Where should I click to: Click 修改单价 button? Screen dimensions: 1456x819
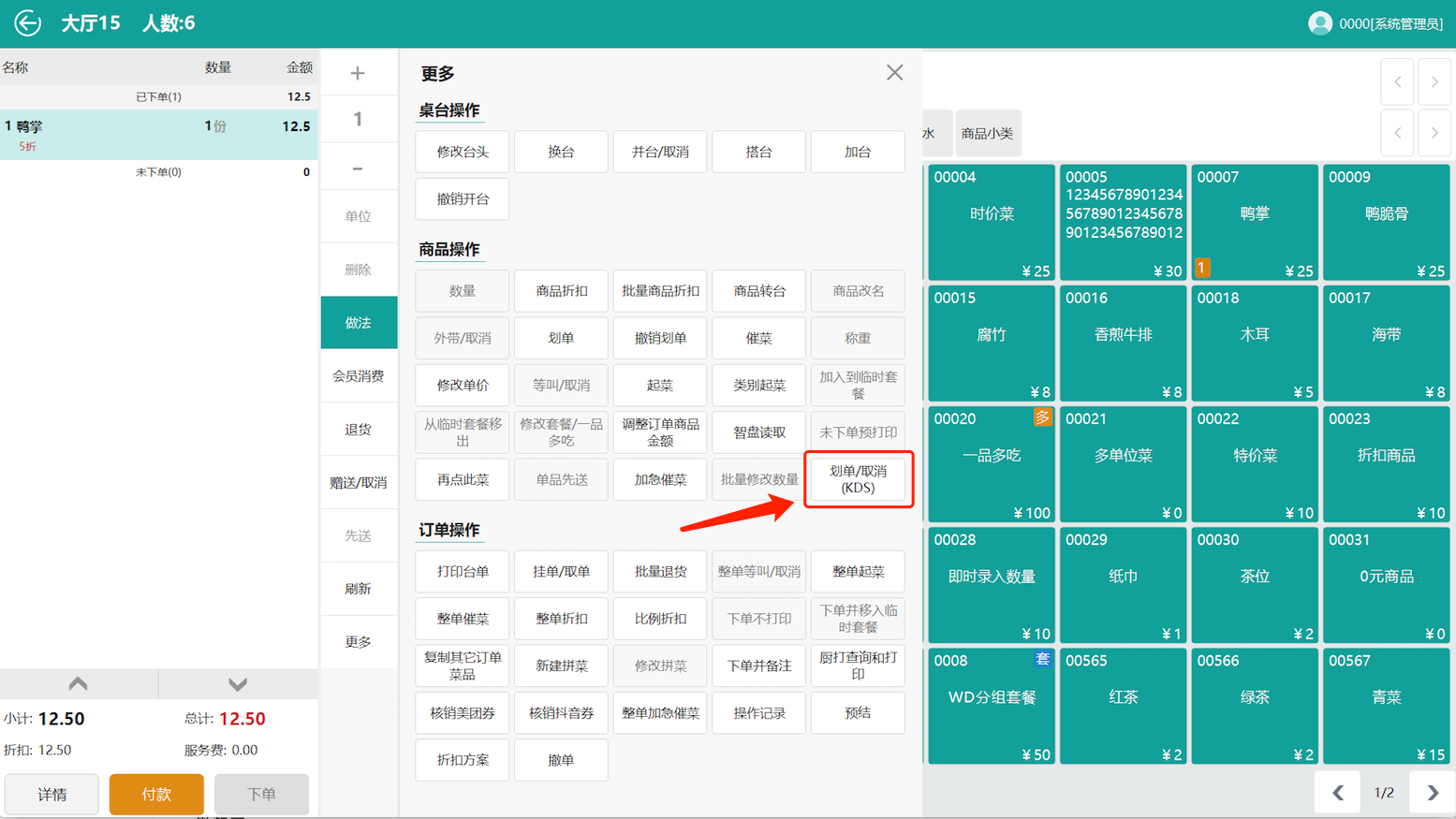[463, 385]
